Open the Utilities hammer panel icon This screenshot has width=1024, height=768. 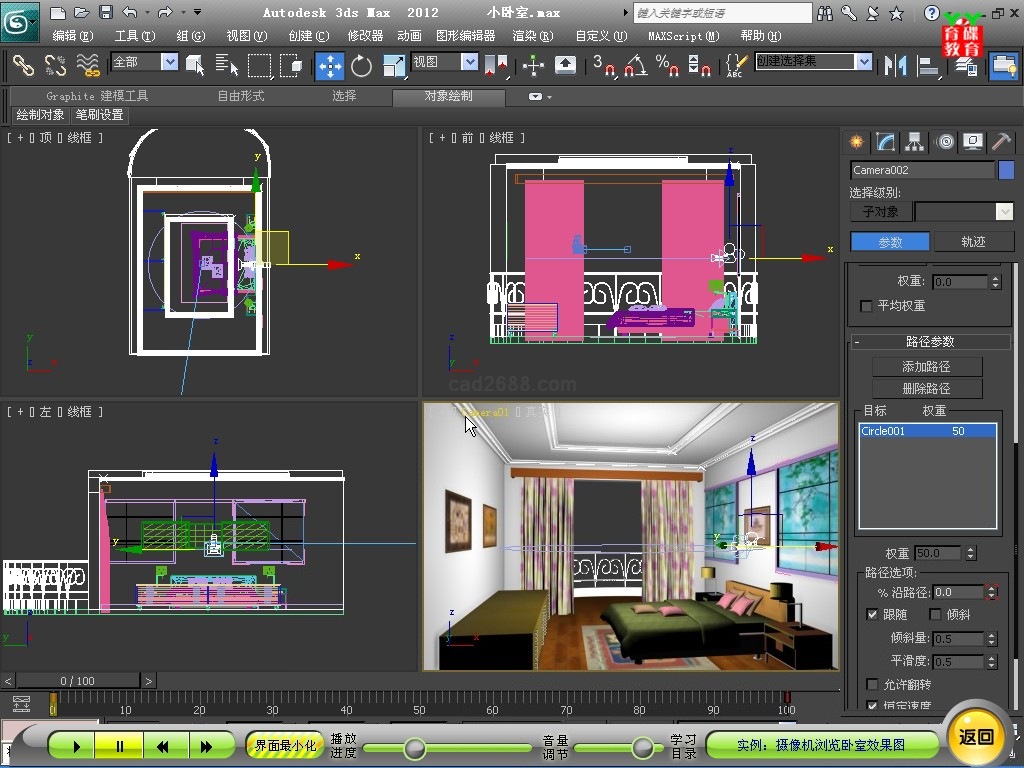(1000, 142)
